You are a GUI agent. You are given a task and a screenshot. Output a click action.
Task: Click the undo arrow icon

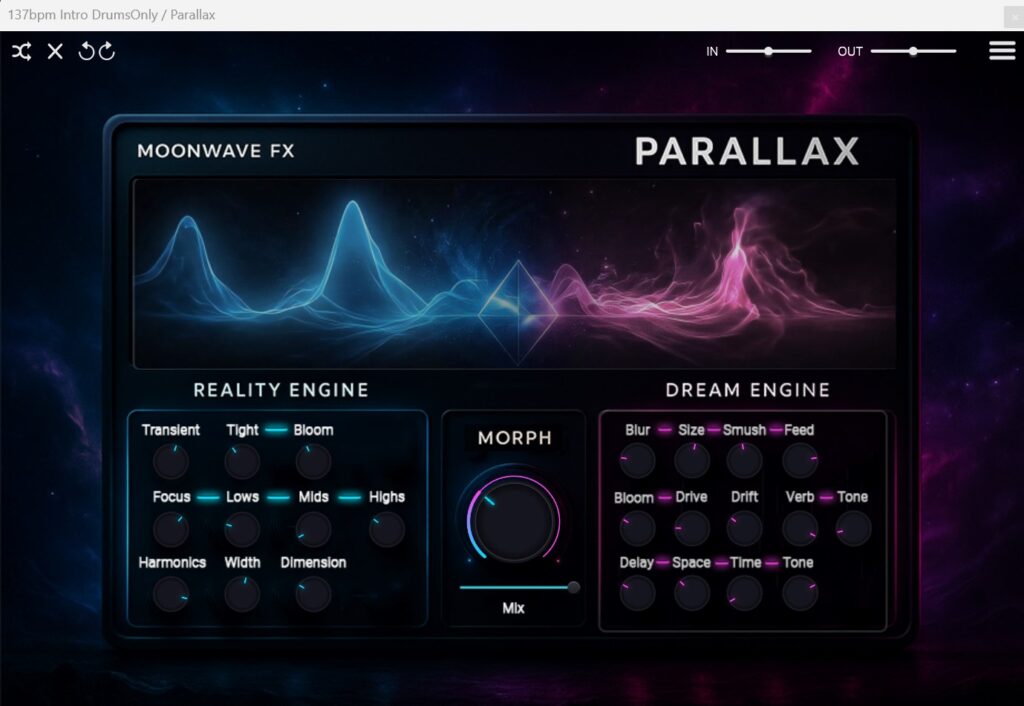[86, 52]
